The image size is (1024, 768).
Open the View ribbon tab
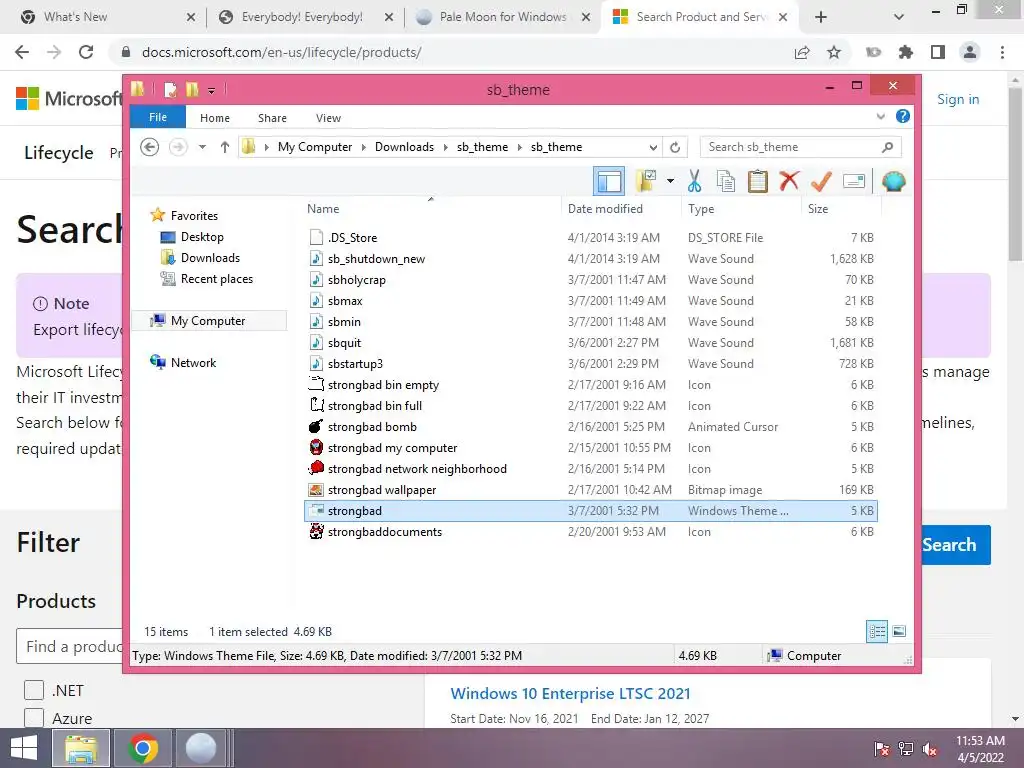(x=328, y=118)
